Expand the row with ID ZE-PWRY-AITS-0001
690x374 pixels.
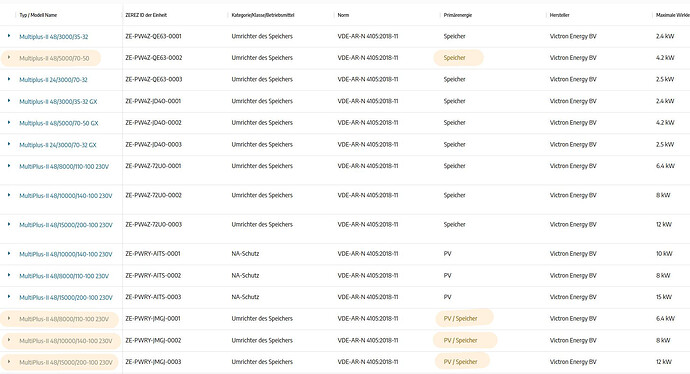click(9, 253)
